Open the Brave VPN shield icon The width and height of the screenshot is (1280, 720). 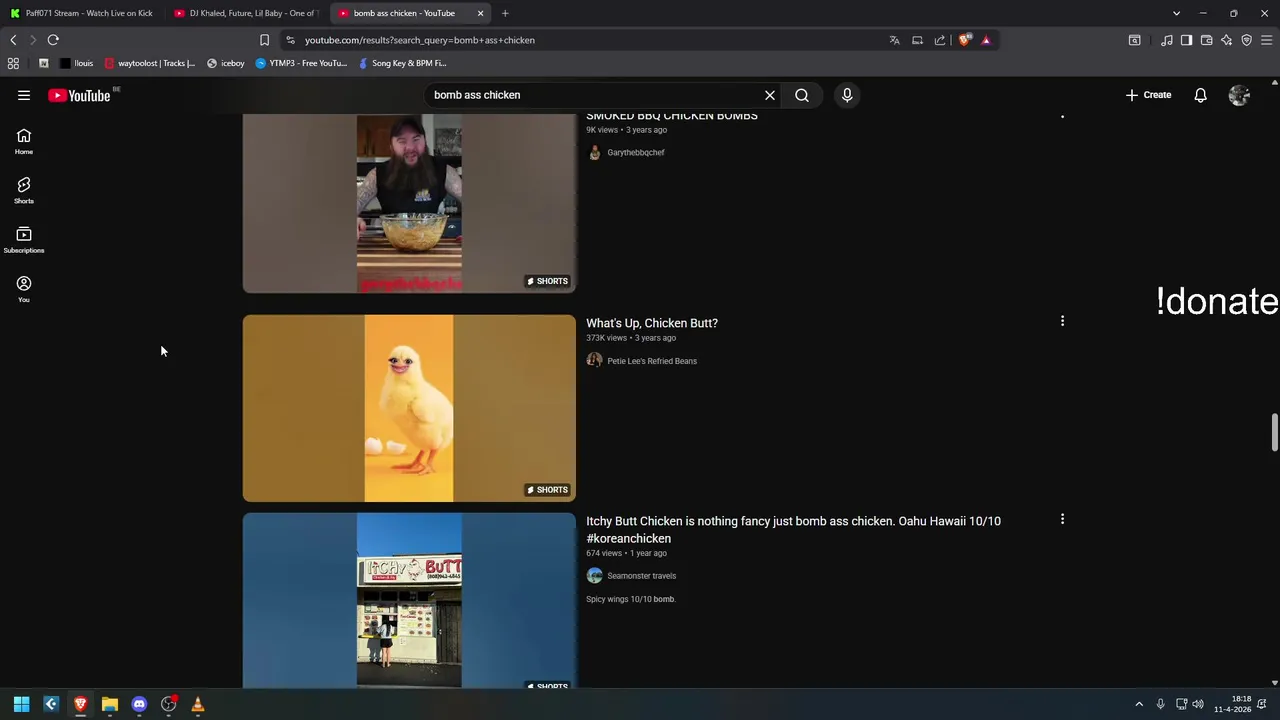click(1246, 40)
